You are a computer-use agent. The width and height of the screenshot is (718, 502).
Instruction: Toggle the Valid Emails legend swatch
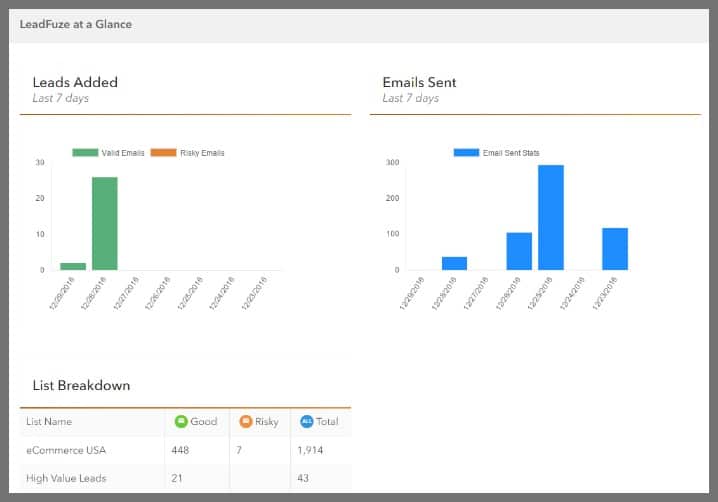[85, 153]
